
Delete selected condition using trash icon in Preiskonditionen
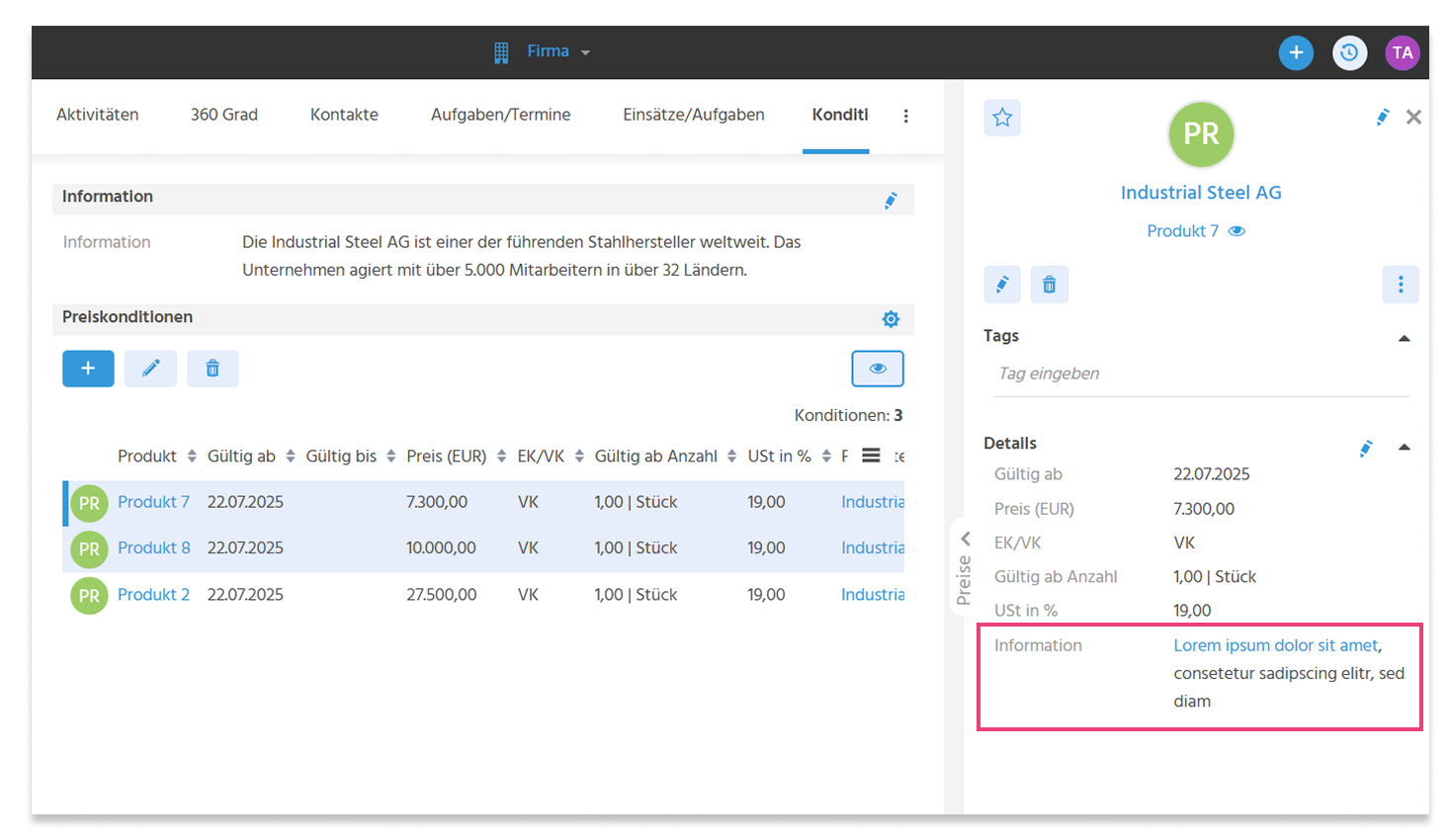(213, 369)
